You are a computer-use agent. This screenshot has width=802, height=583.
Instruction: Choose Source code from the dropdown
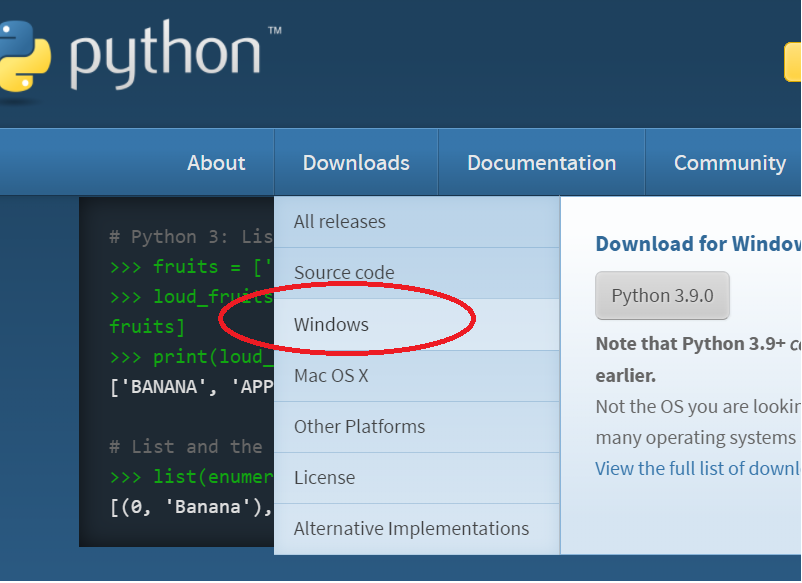(344, 273)
